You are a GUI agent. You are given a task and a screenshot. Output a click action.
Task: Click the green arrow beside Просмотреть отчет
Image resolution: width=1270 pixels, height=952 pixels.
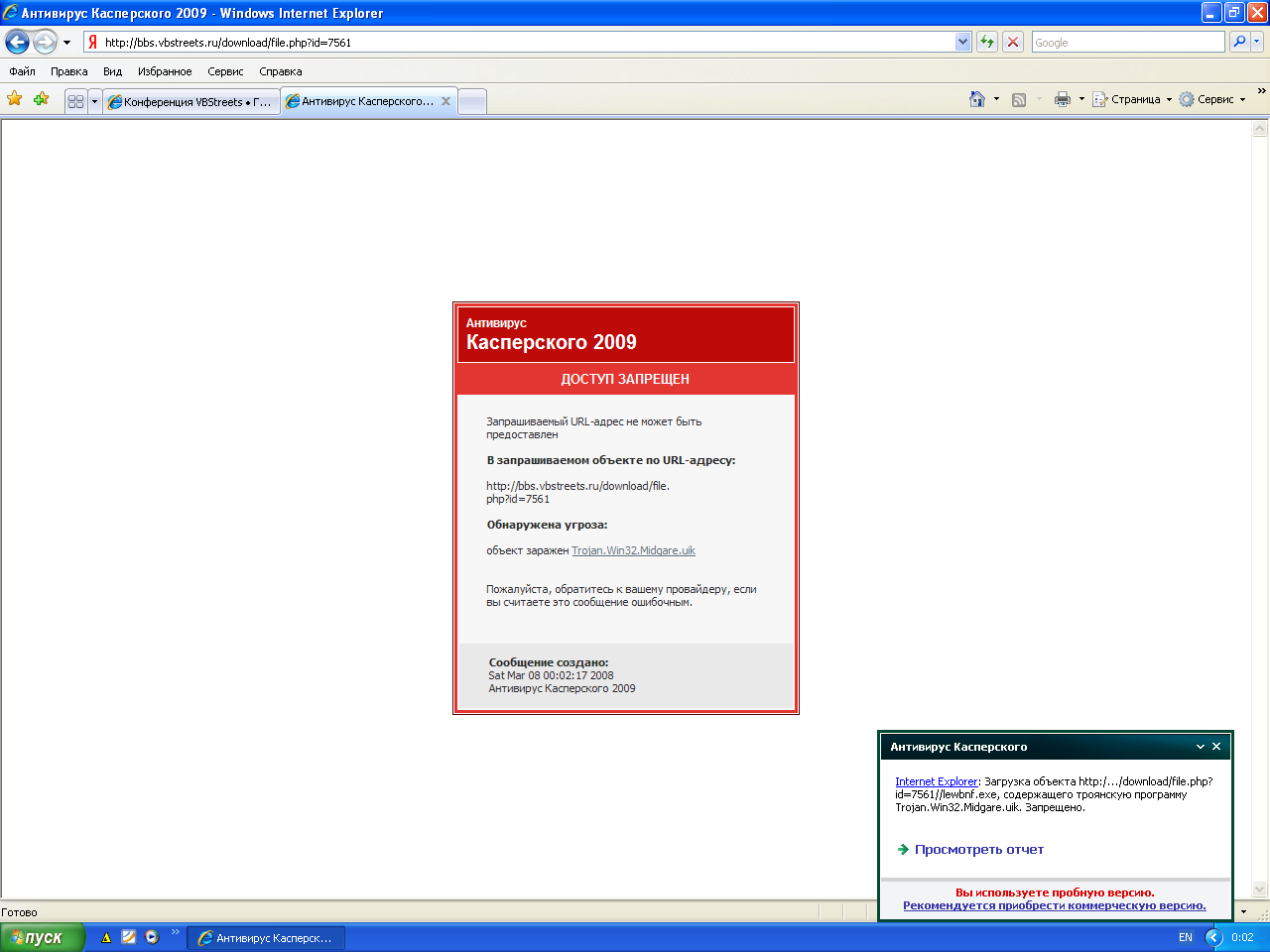click(x=903, y=850)
